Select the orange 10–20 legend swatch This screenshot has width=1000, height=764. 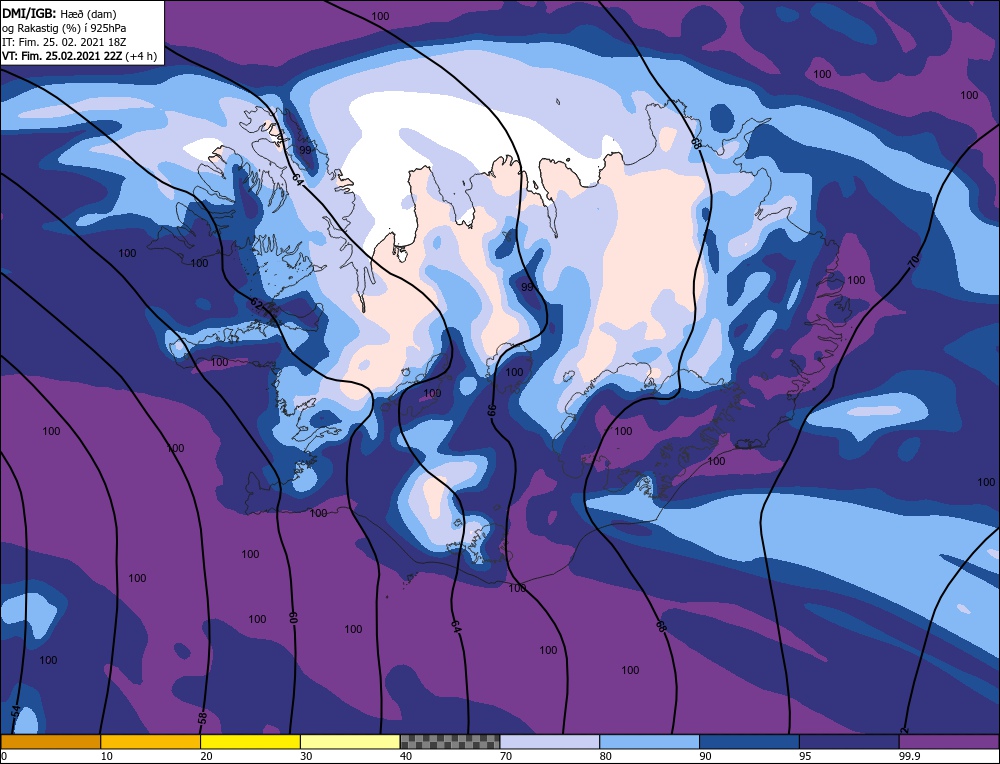click(151, 742)
